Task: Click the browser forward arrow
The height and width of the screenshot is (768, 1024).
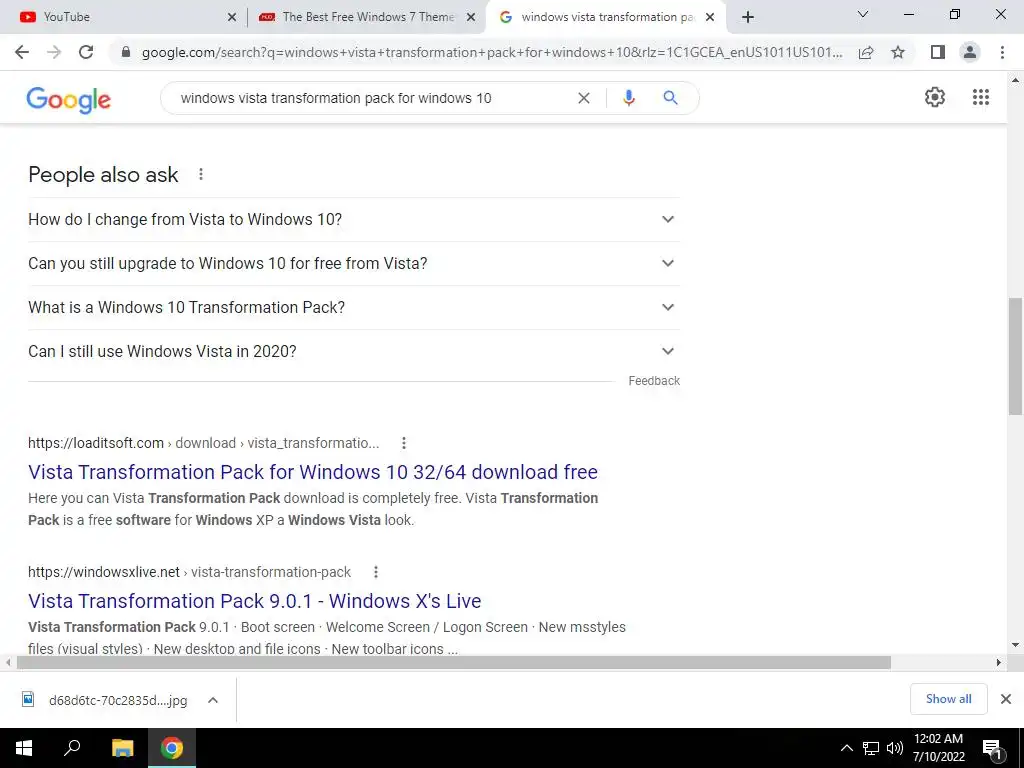Action: (54, 52)
